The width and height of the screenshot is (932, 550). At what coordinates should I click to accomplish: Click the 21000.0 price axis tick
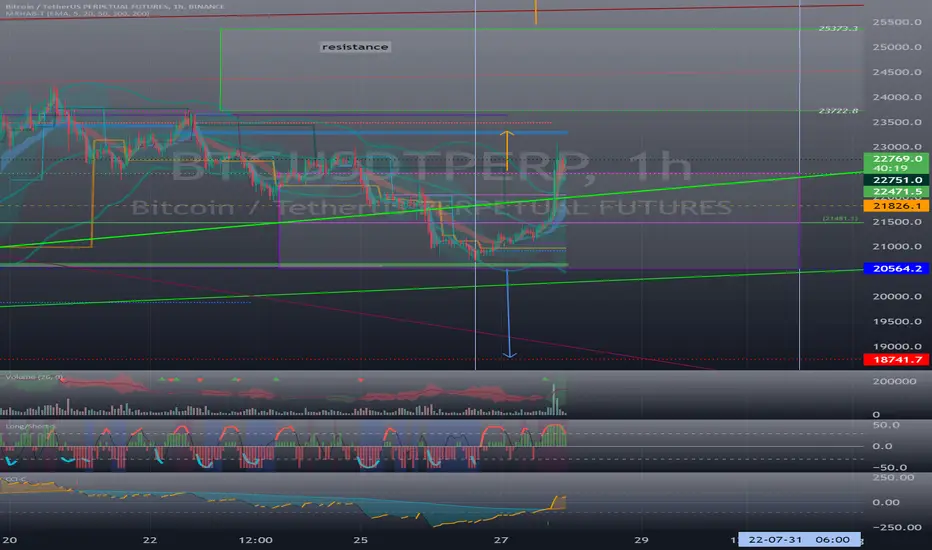[x=897, y=247]
